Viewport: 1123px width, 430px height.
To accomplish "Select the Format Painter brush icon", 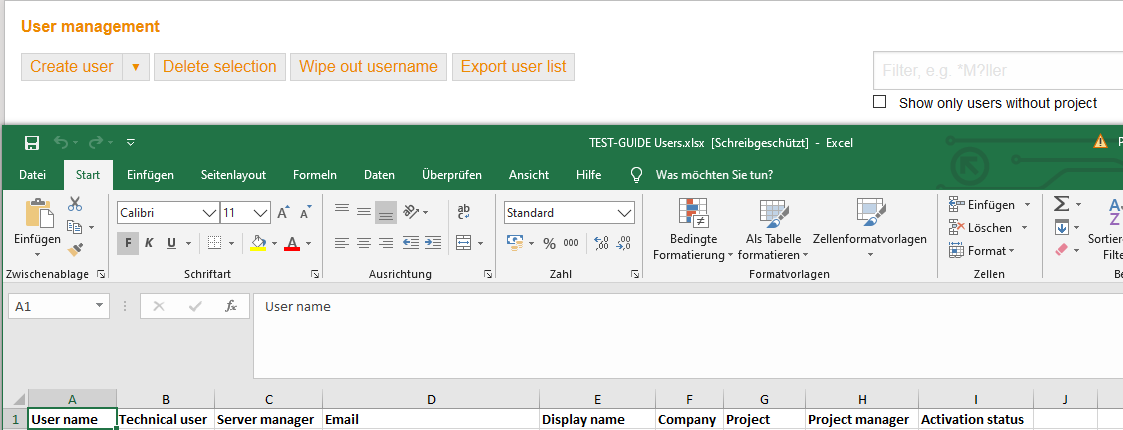I will click(74, 249).
